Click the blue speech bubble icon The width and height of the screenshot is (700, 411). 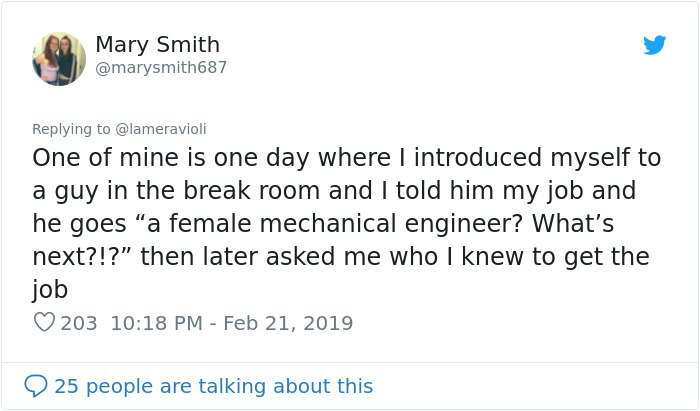(36, 385)
